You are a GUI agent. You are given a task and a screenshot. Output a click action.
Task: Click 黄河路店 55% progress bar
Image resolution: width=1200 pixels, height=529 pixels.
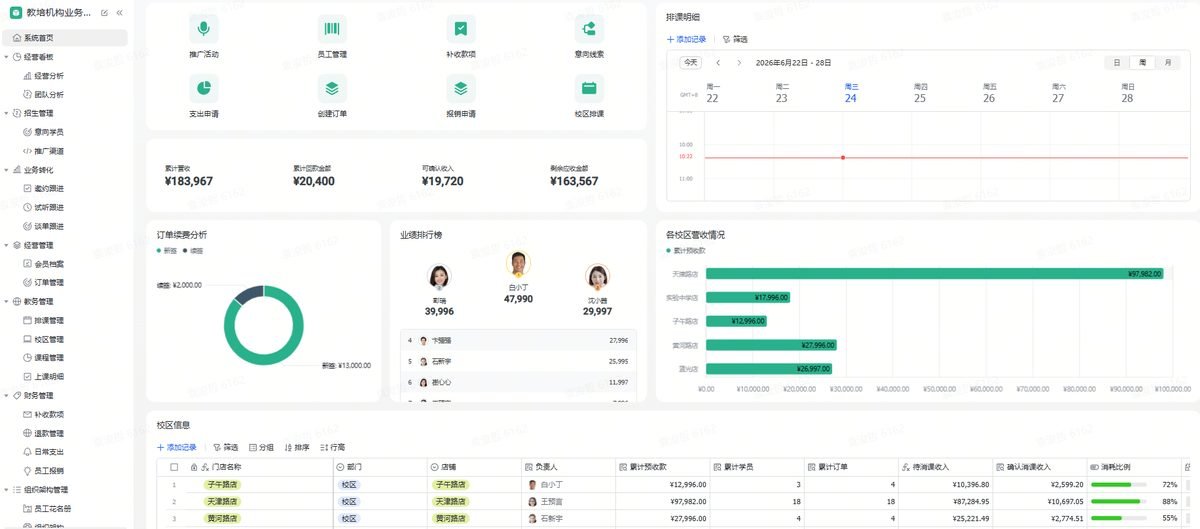(1119, 519)
